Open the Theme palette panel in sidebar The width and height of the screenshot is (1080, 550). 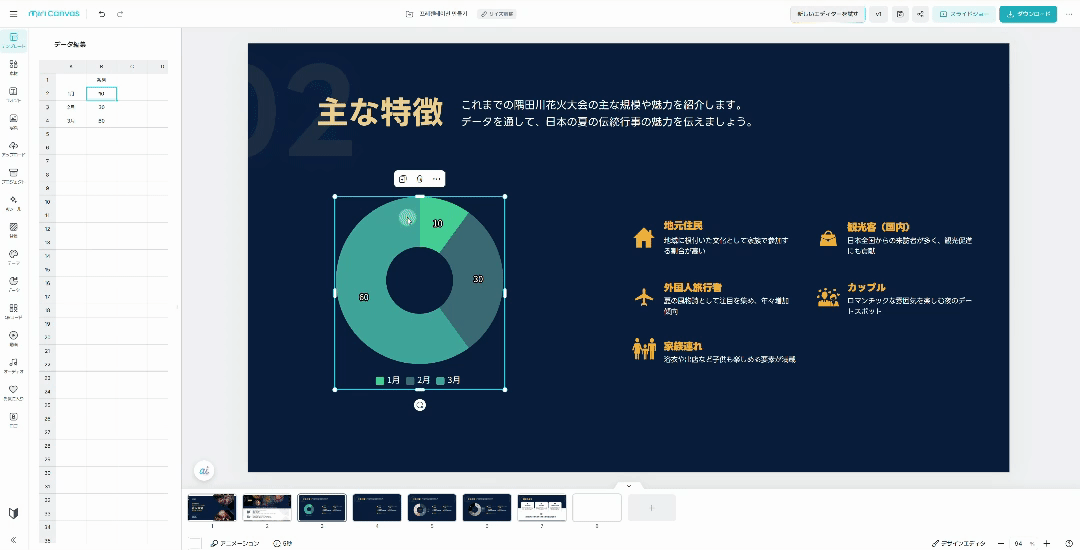tap(13, 257)
